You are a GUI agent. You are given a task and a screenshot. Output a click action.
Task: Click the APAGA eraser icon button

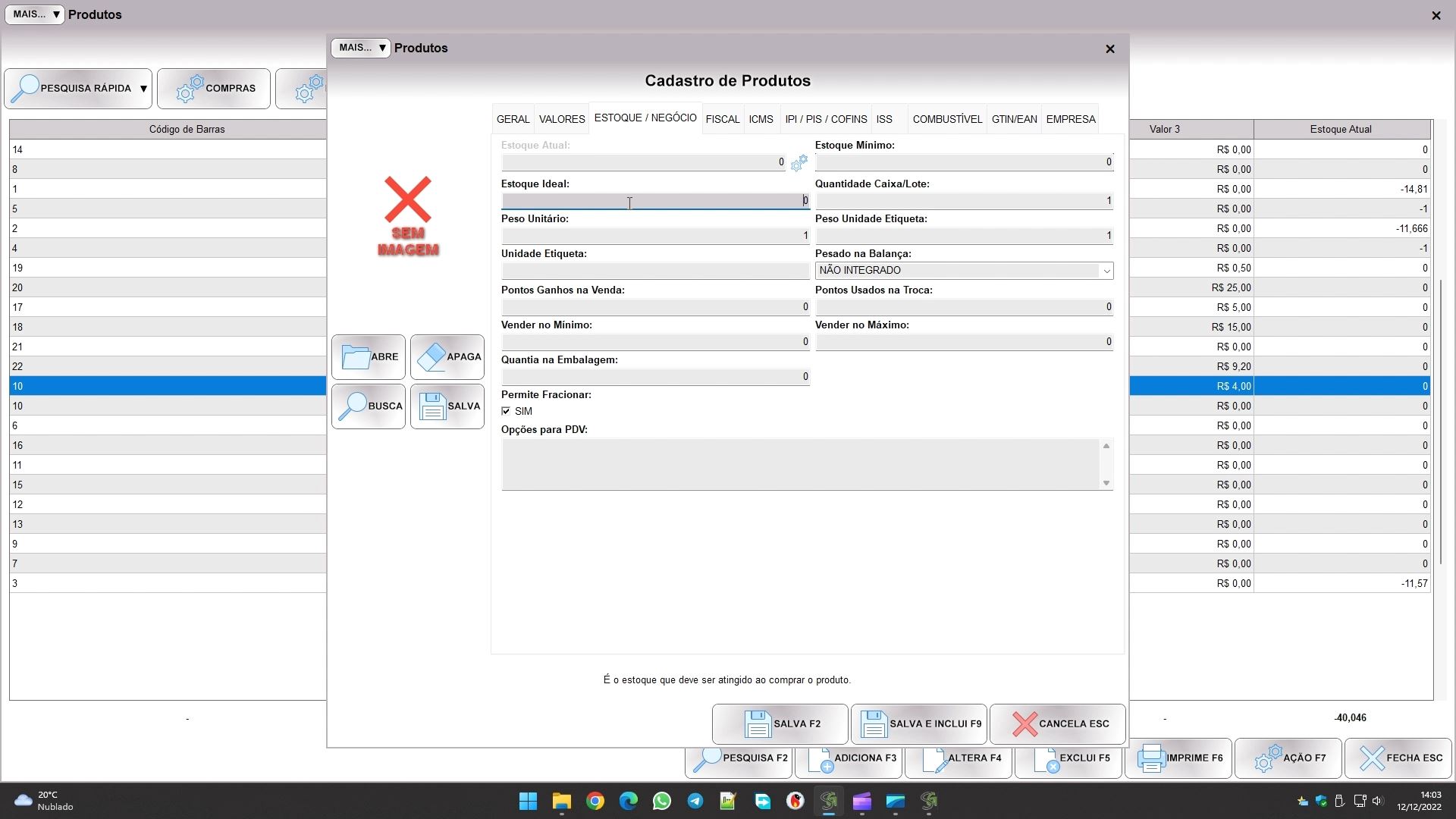click(x=447, y=357)
